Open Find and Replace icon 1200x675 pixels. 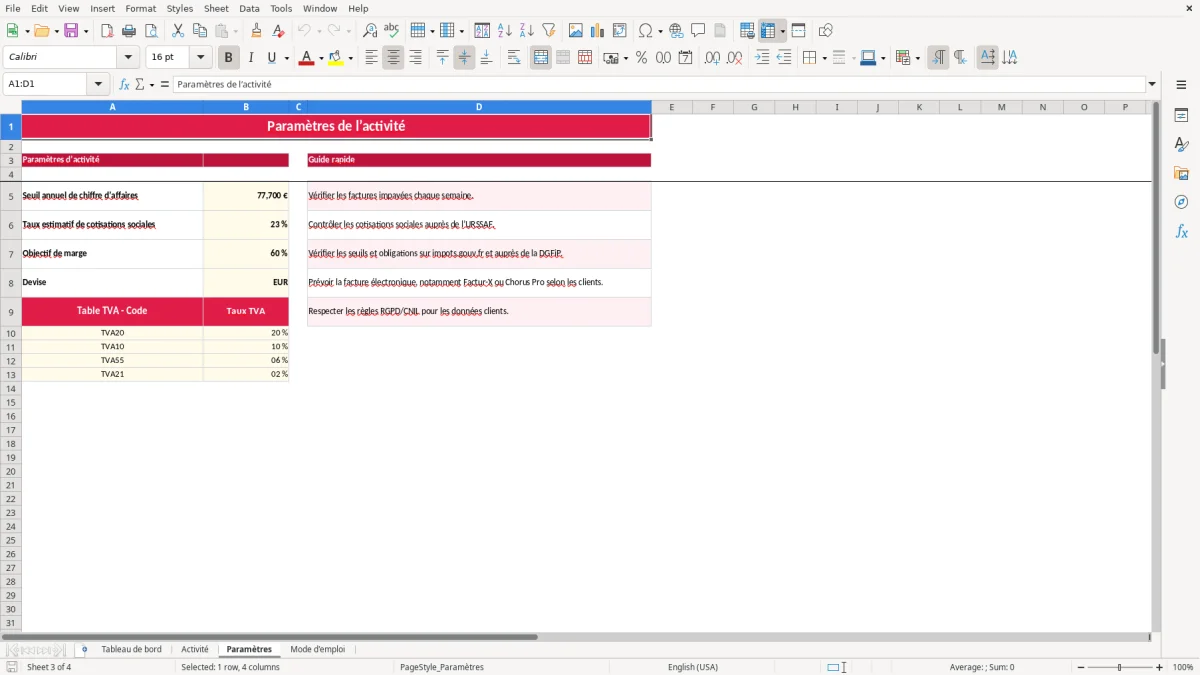[x=370, y=31]
